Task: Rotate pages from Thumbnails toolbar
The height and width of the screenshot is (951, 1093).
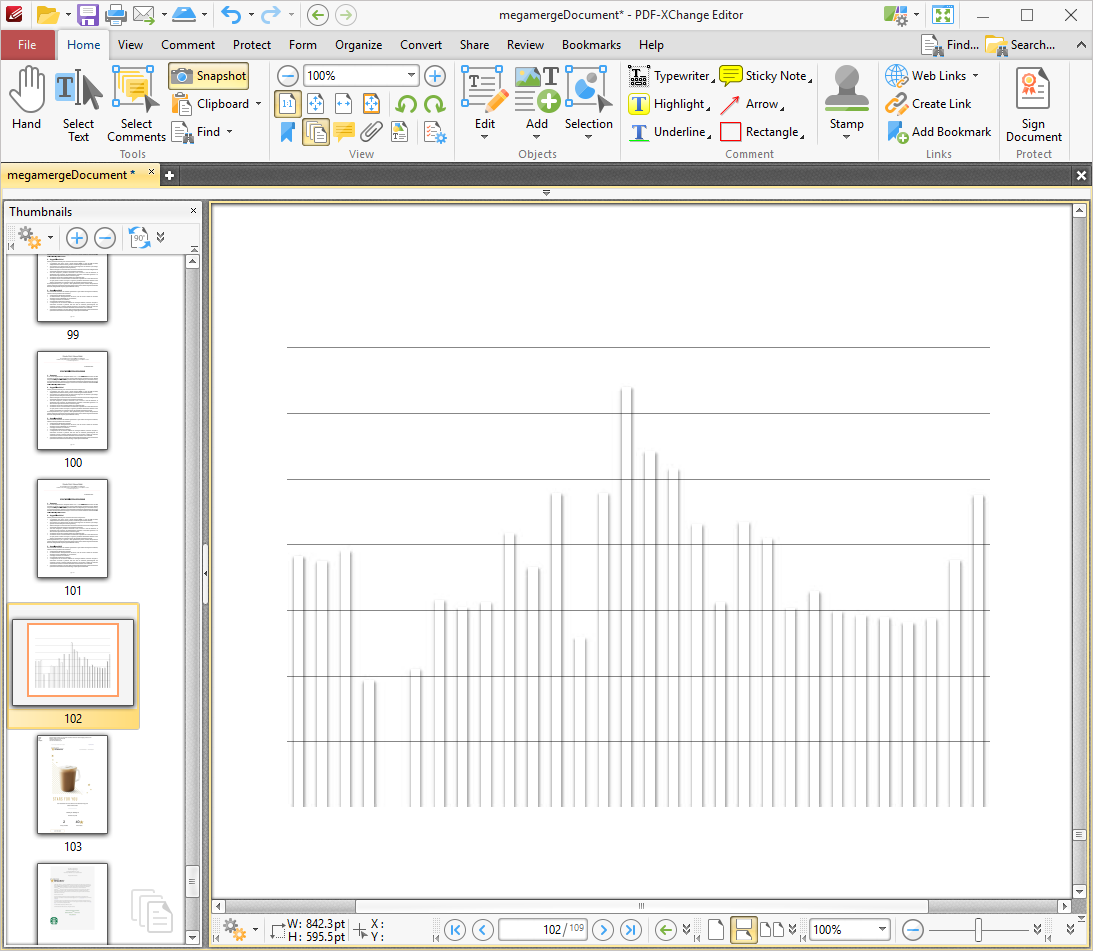Action: (139, 238)
